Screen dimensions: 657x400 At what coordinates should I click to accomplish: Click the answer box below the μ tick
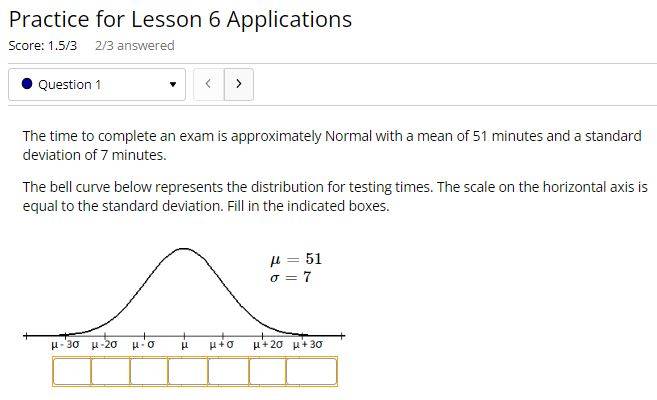pyautogui.click(x=187, y=371)
